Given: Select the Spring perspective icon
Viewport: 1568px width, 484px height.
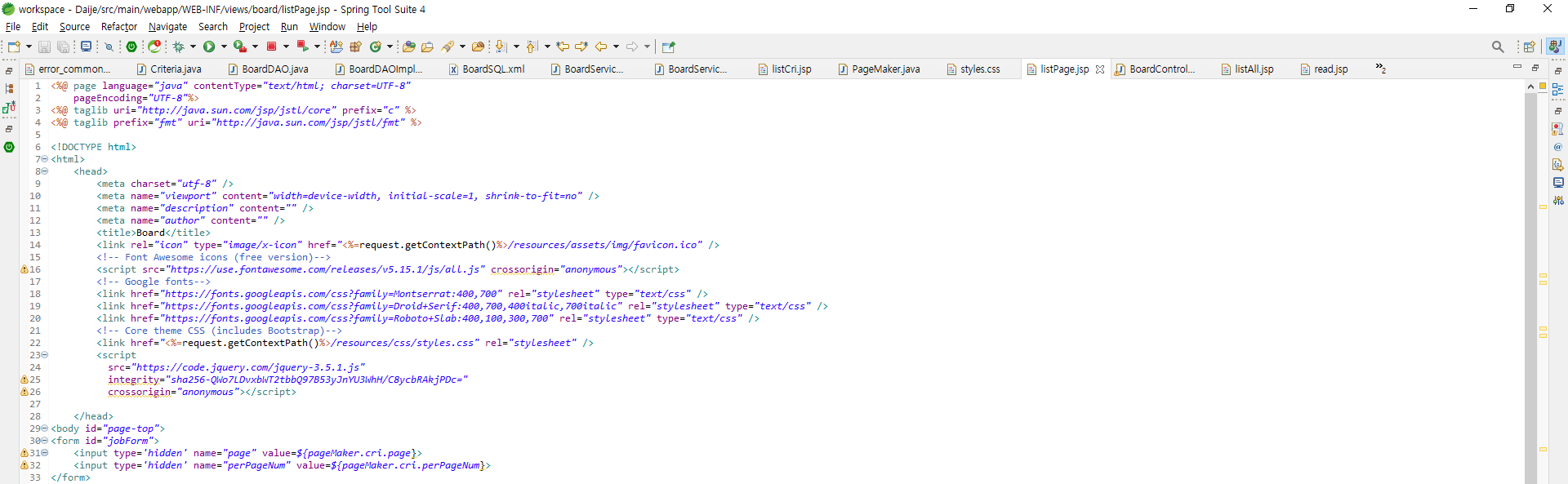Looking at the screenshot, I should (1555, 47).
